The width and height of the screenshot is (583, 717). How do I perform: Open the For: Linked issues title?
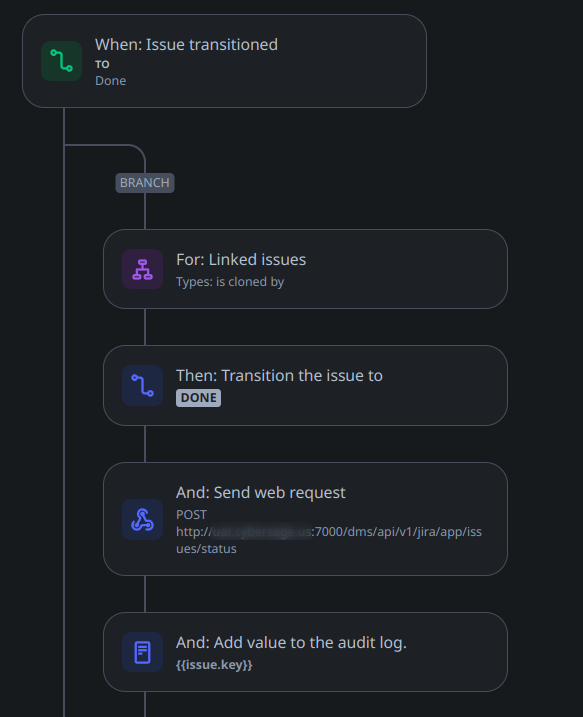pos(241,259)
